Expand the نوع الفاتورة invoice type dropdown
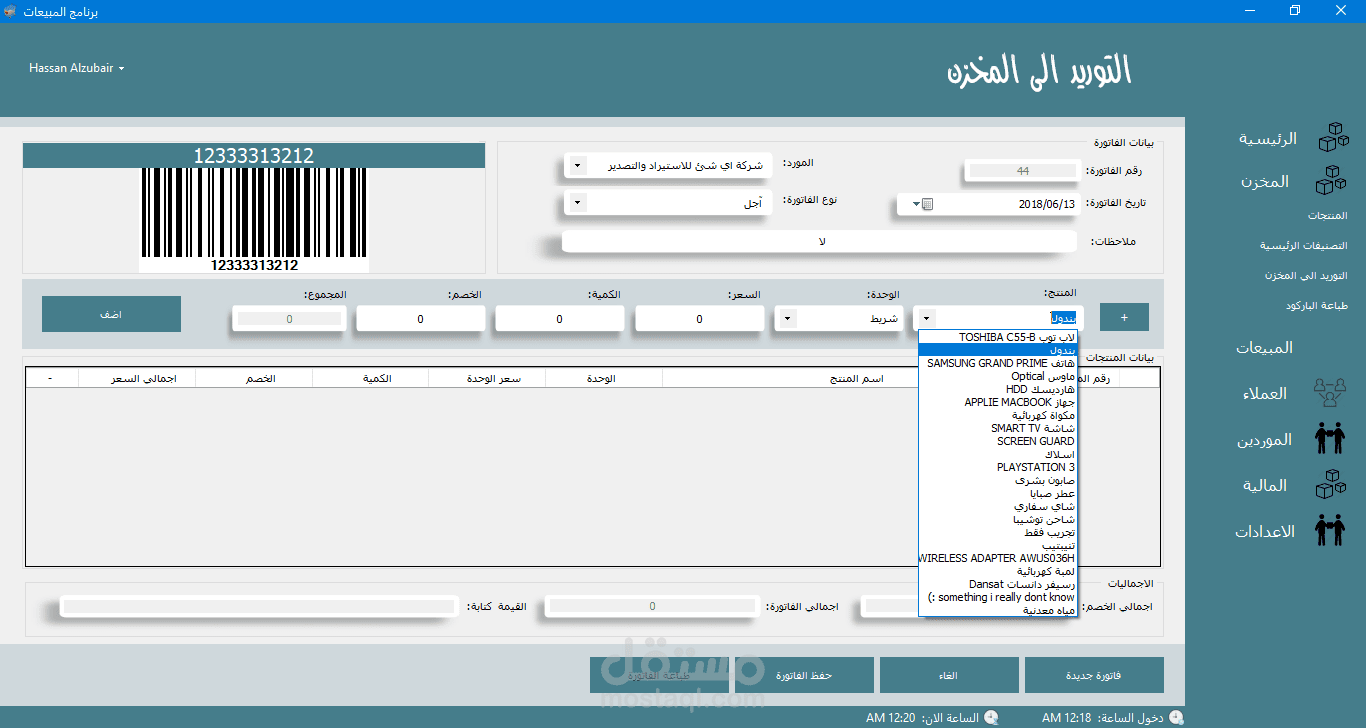 click(577, 203)
